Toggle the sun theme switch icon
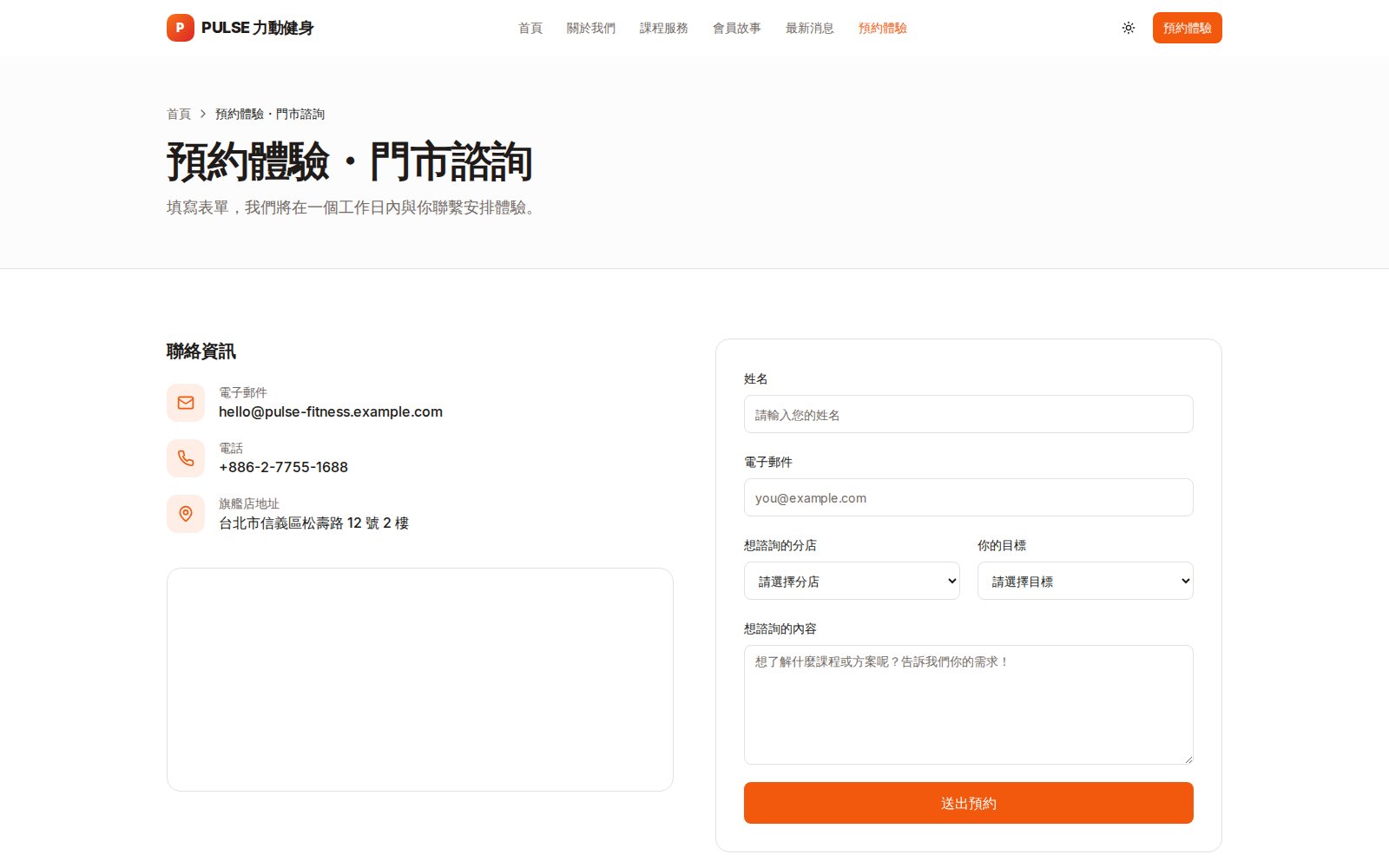 (1129, 28)
